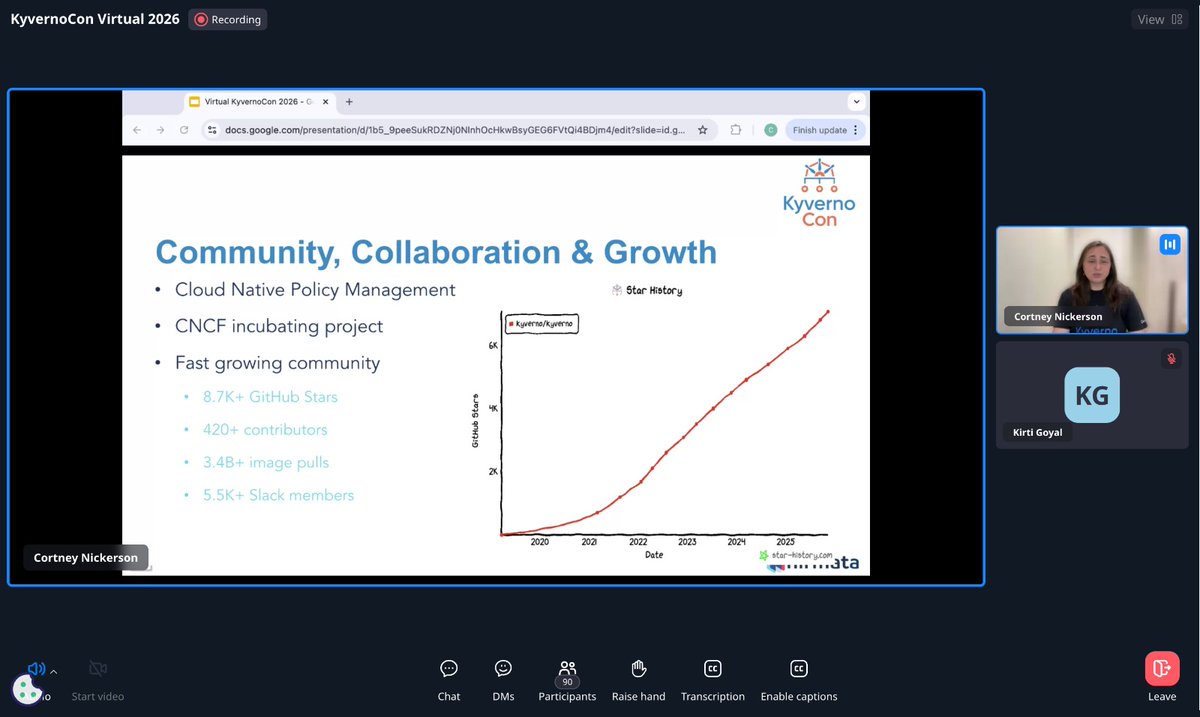Click reload in the shared browser
Viewport: 1200px width, 717px height.
point(184,130)
